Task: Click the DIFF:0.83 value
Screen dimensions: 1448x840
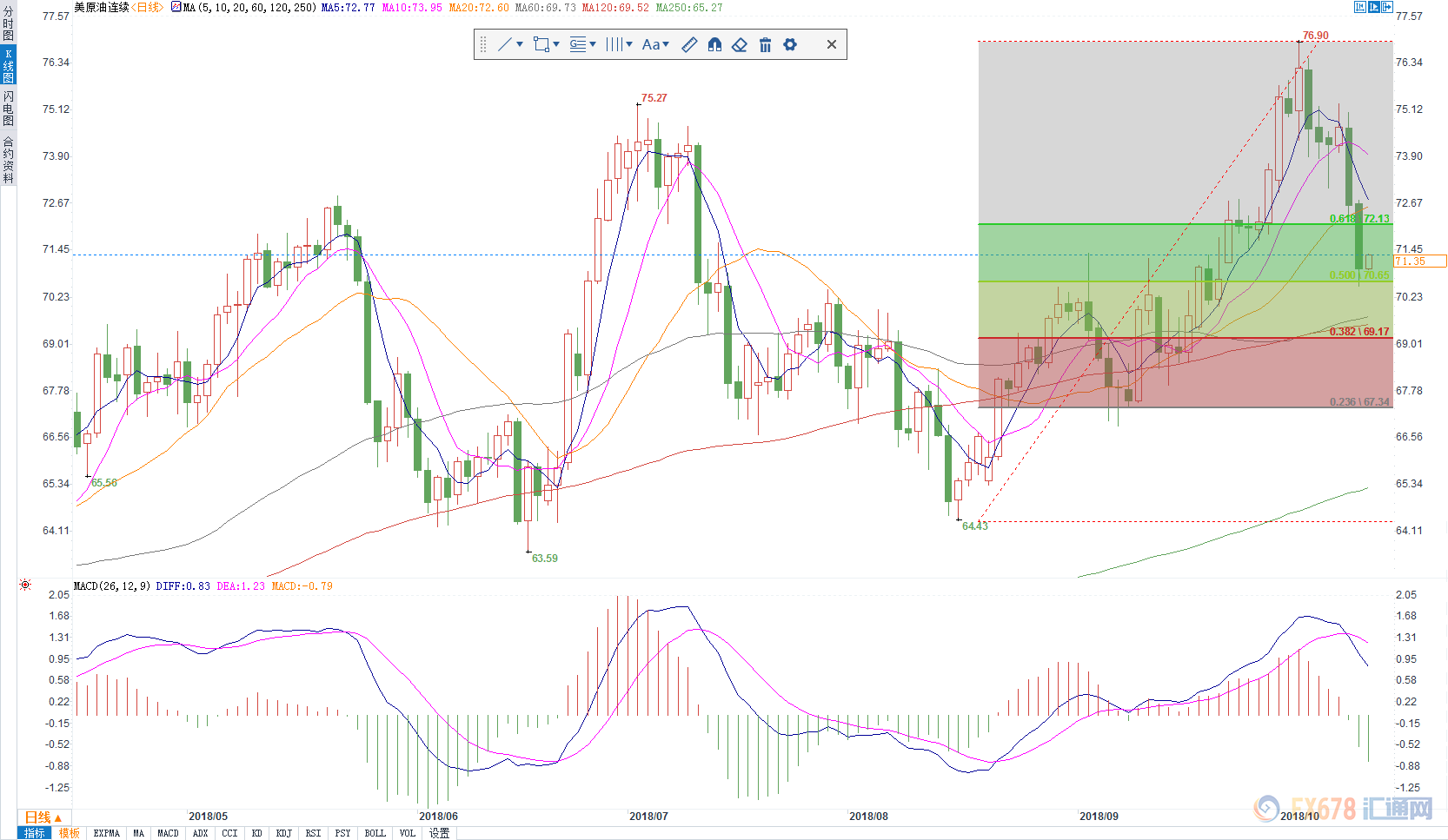Action: (183, 586)
